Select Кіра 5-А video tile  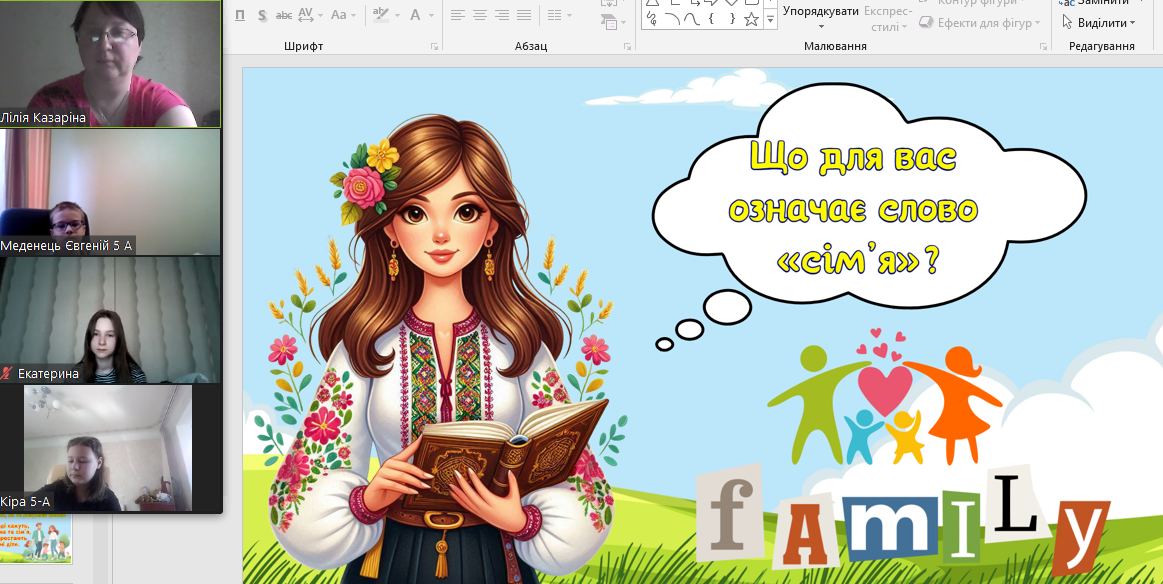pos(108,448)
